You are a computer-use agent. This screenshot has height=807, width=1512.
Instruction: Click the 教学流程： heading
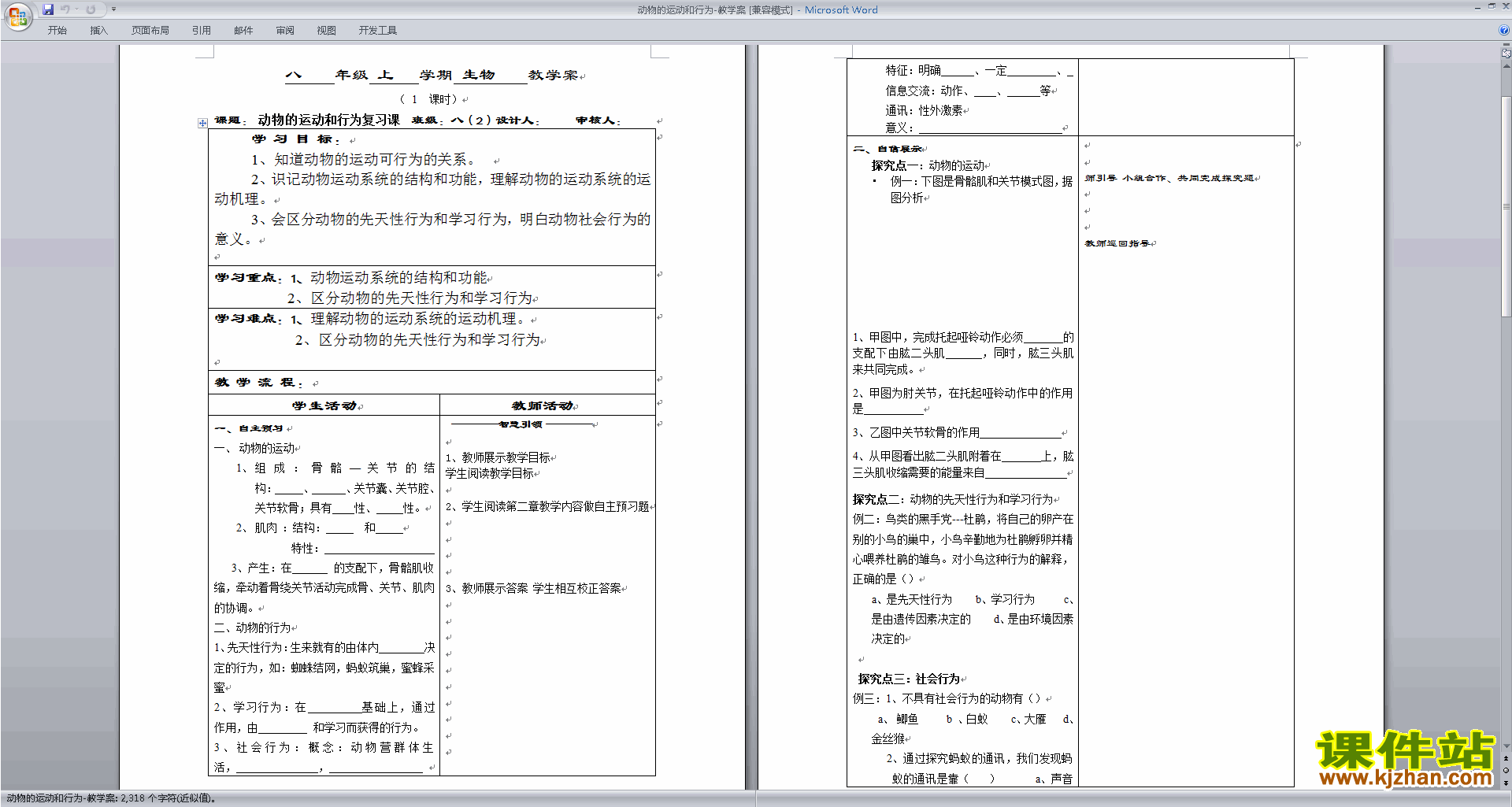pyautogui.click(x=259, y=383)
